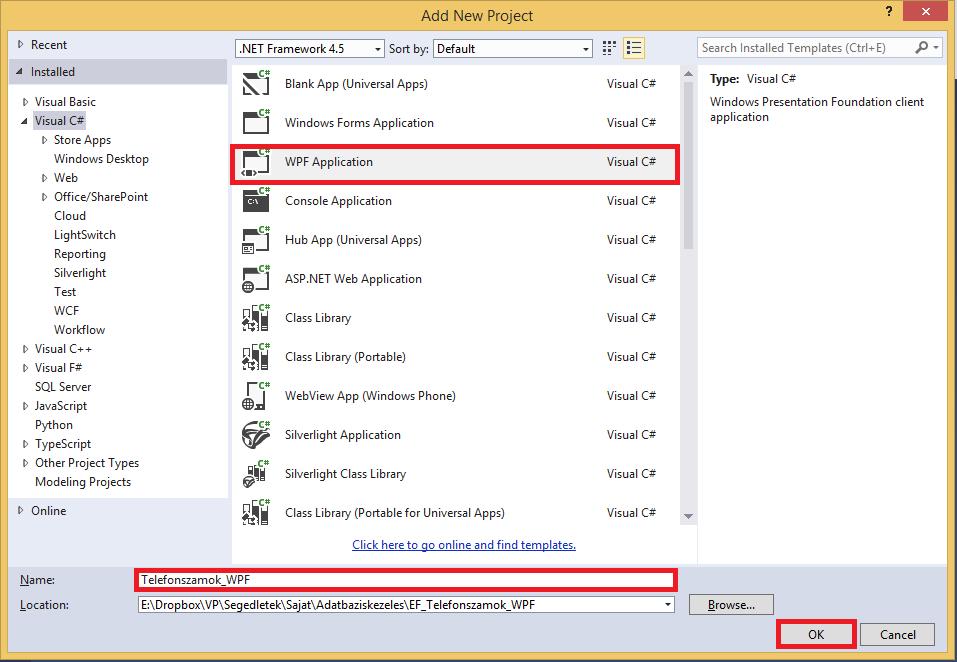Expand the Recent section
Screen dimensions: 957x662
pos(21,45)
